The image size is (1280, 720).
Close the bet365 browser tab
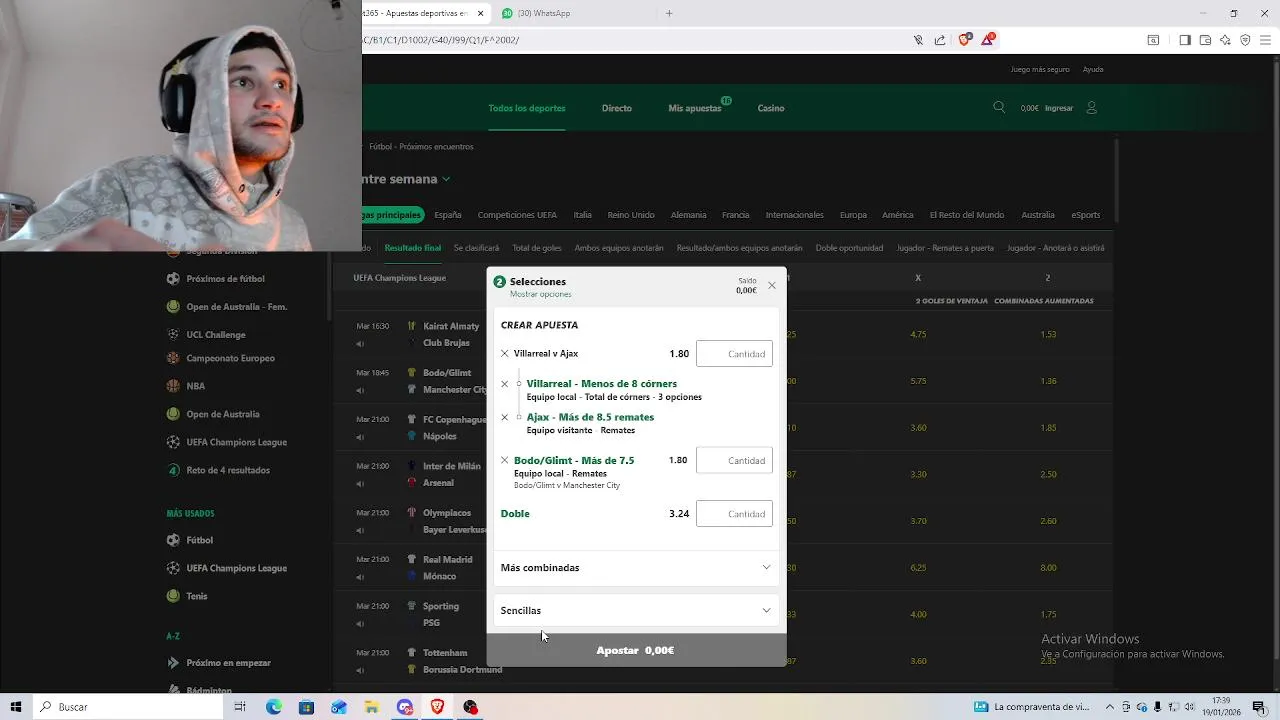pyautogui.click(x=481, y=13)
